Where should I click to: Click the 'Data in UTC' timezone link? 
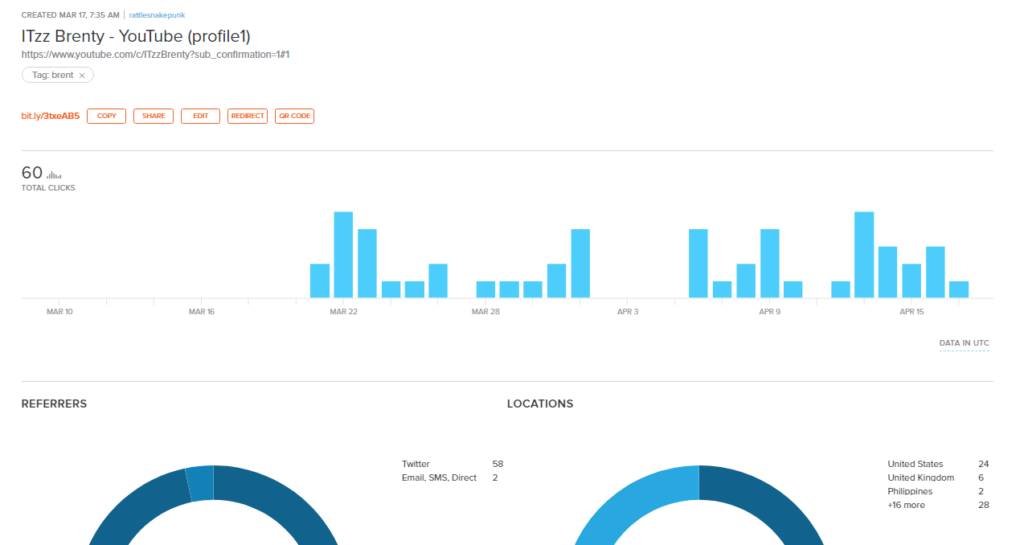click(964, 343)
